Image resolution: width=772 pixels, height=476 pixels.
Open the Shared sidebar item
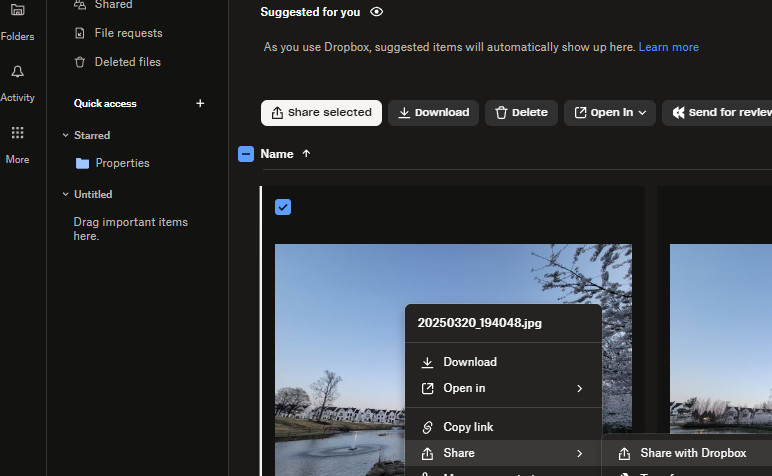[x=113, y=4]
